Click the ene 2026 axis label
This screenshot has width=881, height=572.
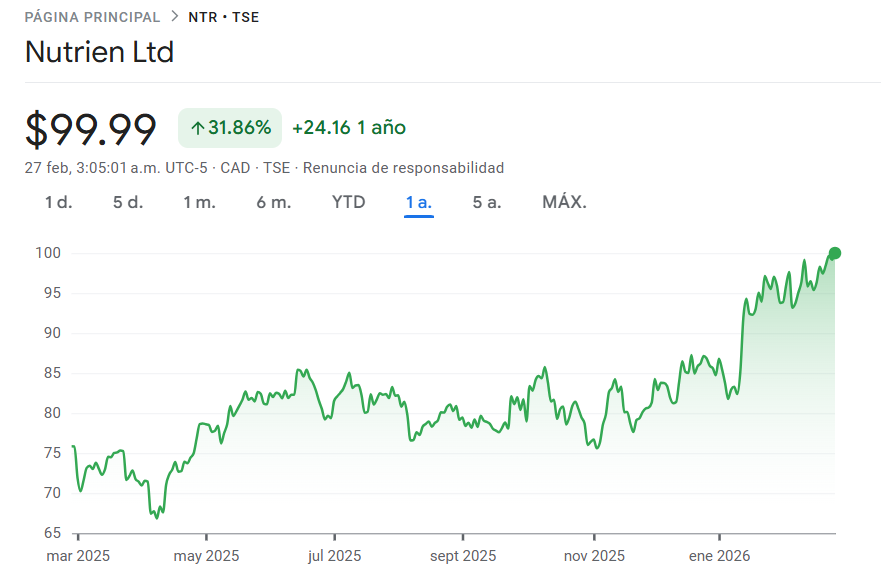point(720,556)
